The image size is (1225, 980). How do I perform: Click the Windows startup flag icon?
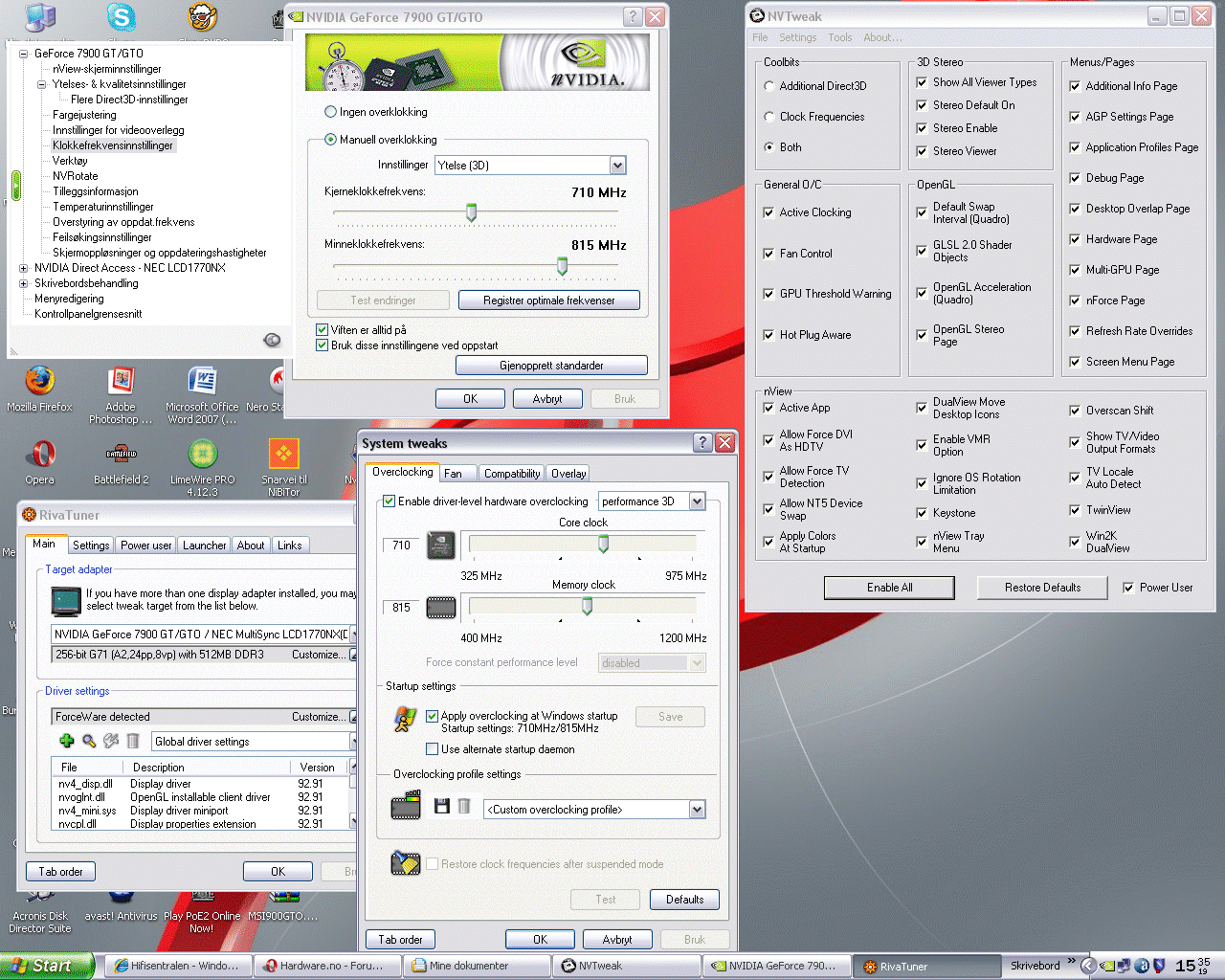(405, 719)
